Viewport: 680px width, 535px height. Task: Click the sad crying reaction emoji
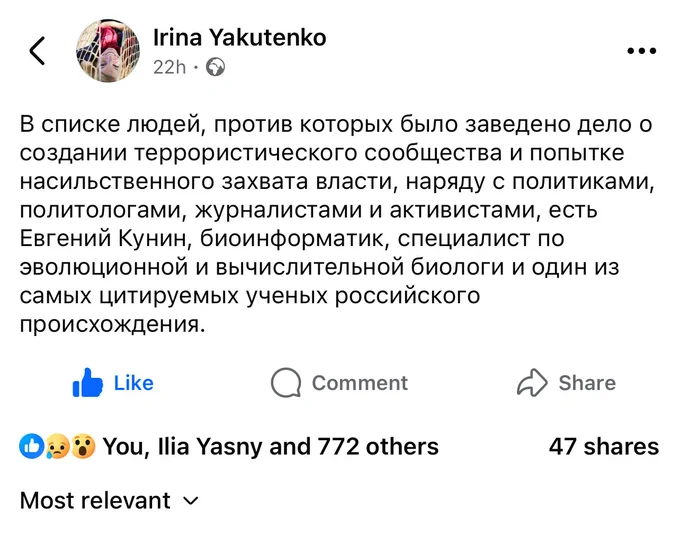pos(58,446)
